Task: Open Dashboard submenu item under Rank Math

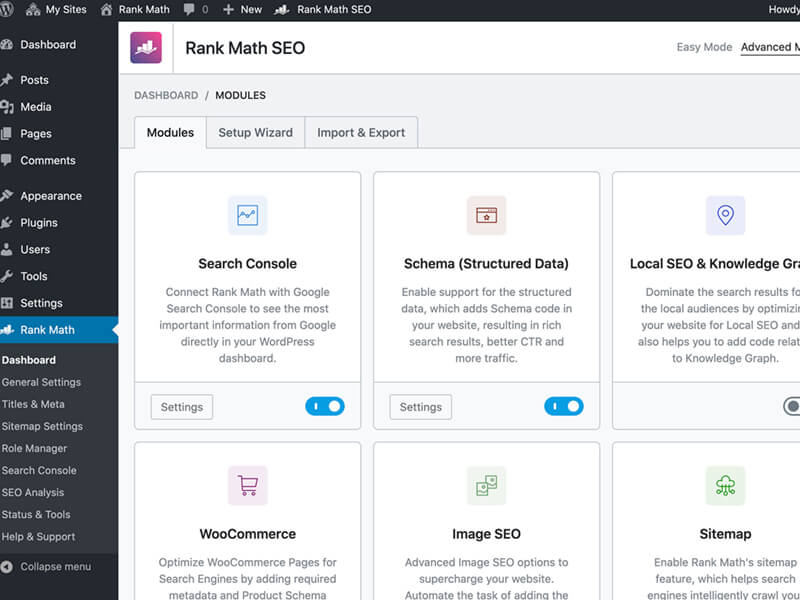Action: tap(29, 360)
